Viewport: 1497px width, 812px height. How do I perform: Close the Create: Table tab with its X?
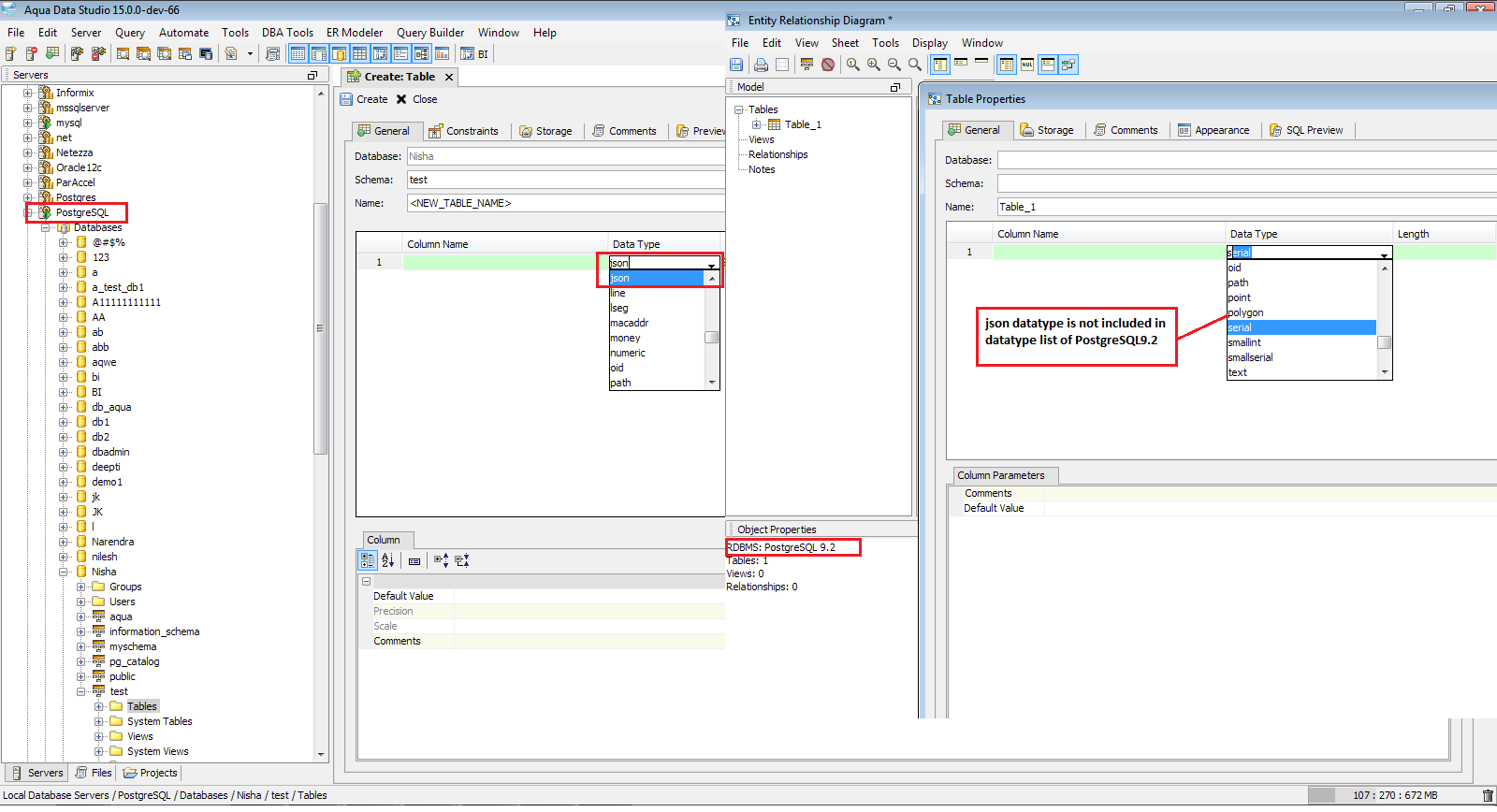click(x=449, y=78)
